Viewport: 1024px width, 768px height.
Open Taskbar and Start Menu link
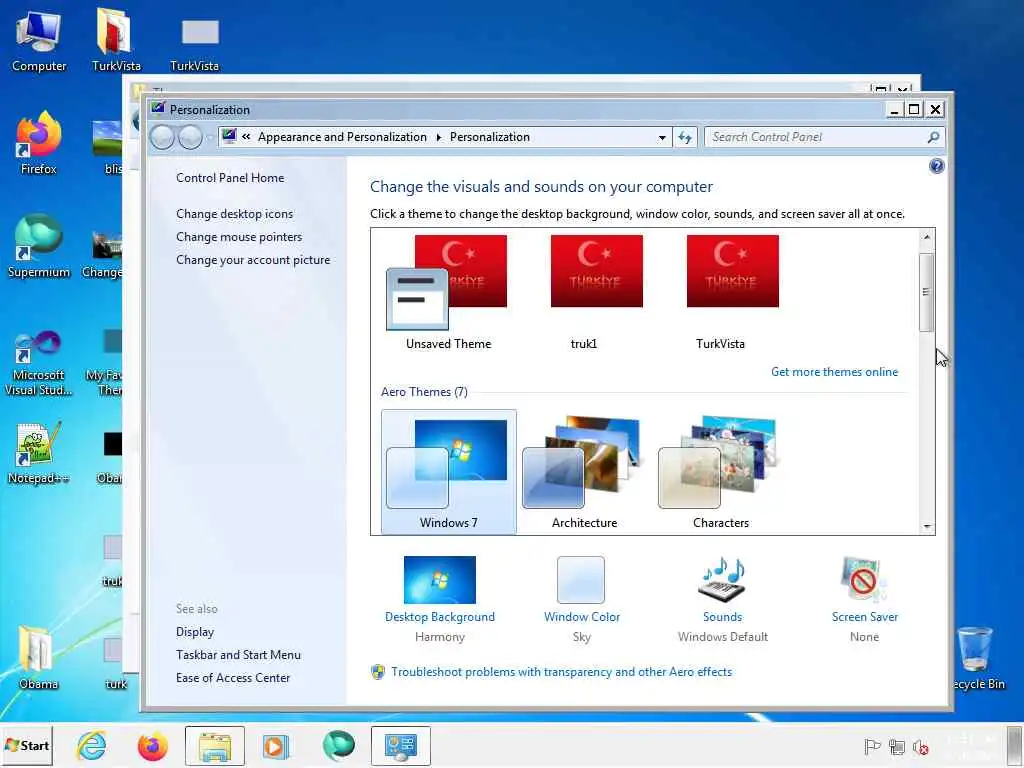[x=238, y=654]
